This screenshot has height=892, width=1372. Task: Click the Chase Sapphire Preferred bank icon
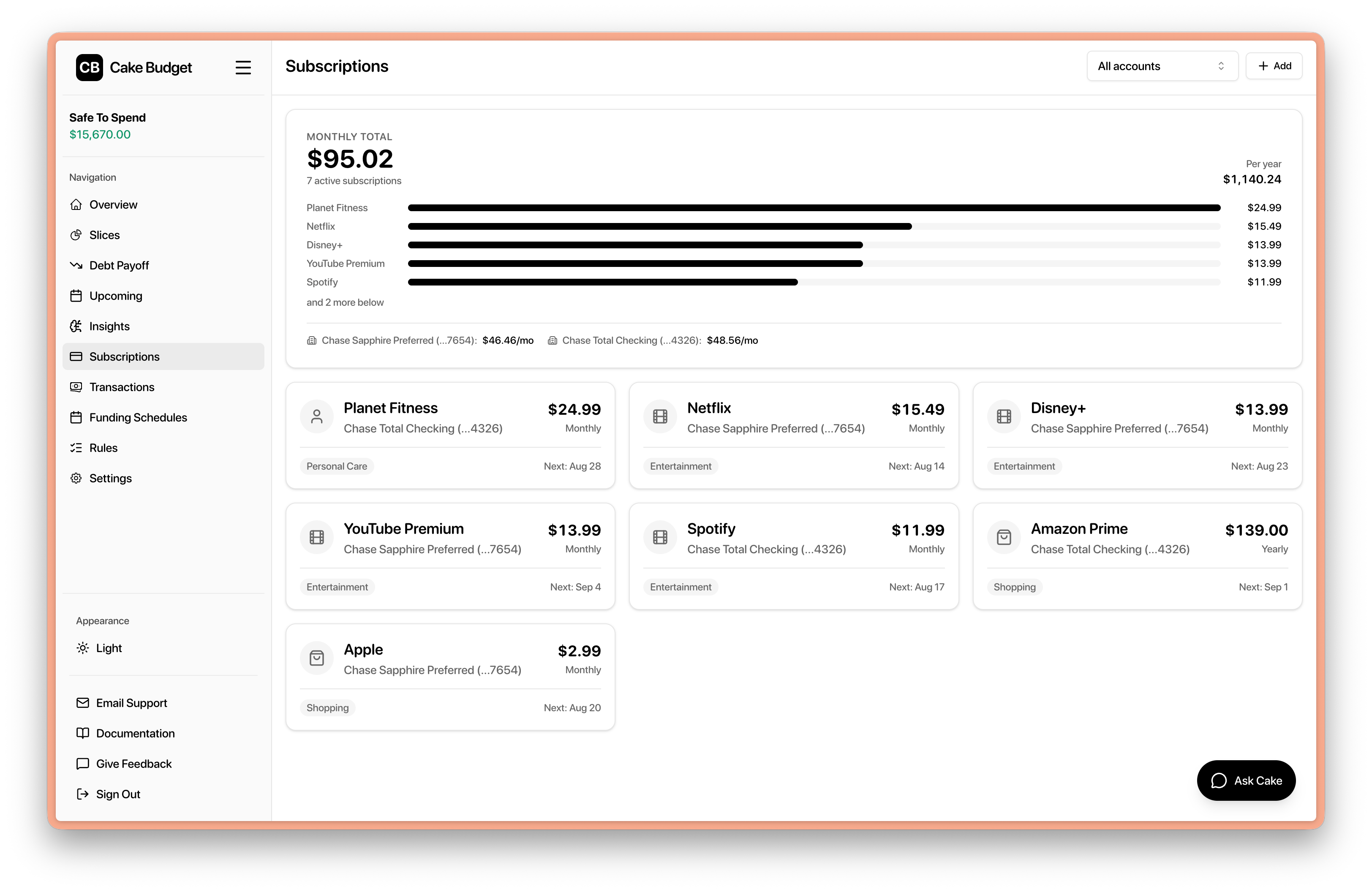point(312,340)
